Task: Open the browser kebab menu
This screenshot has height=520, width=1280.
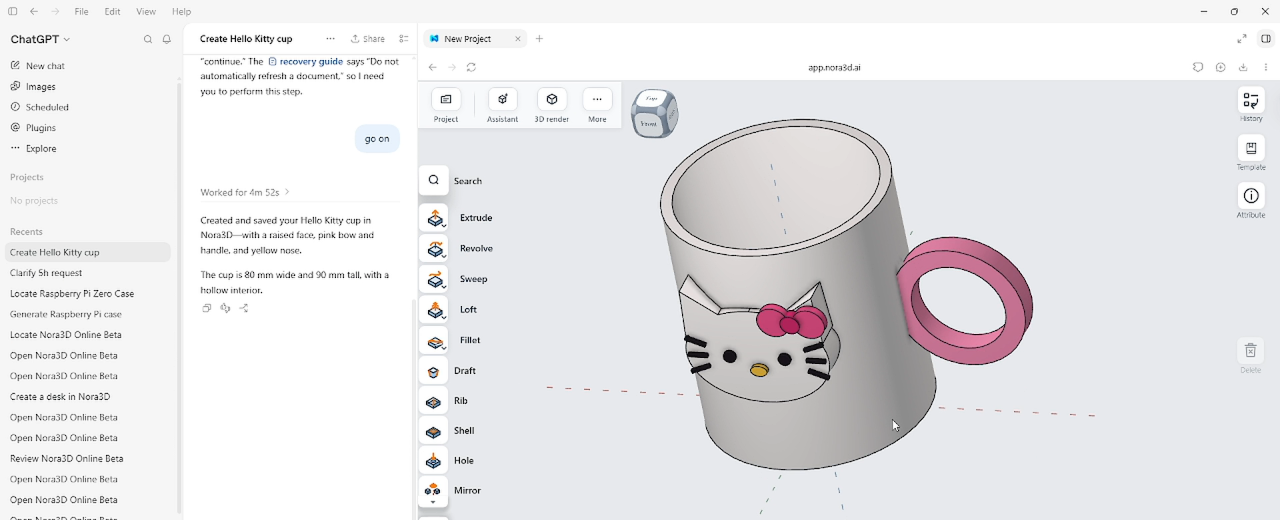Action: pos(1266,68)
